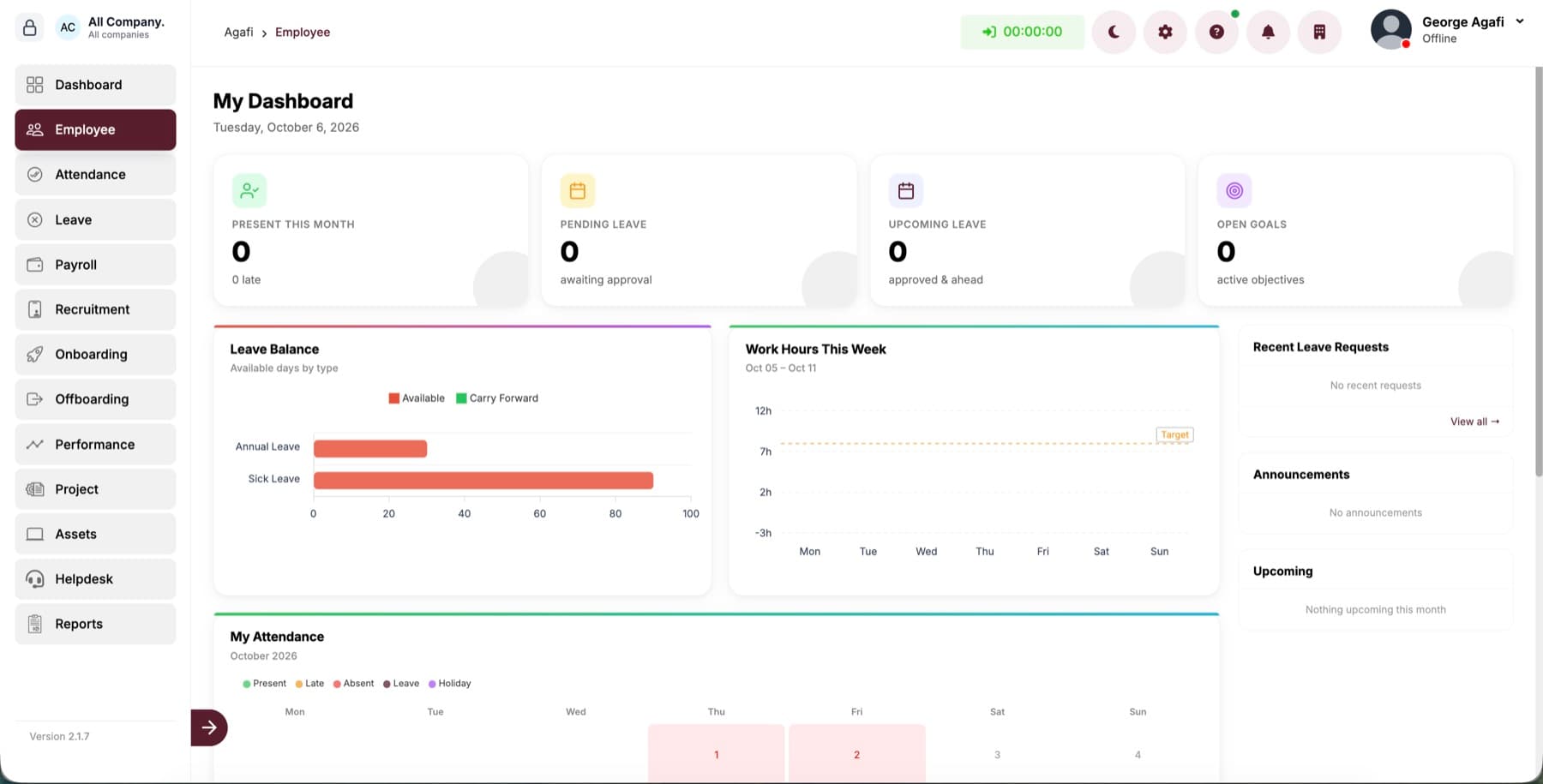The image size is (1543, 784).
Task: Click George Agafi's profile avatar
Action: pyautogui.click(x=1391, y=29)
